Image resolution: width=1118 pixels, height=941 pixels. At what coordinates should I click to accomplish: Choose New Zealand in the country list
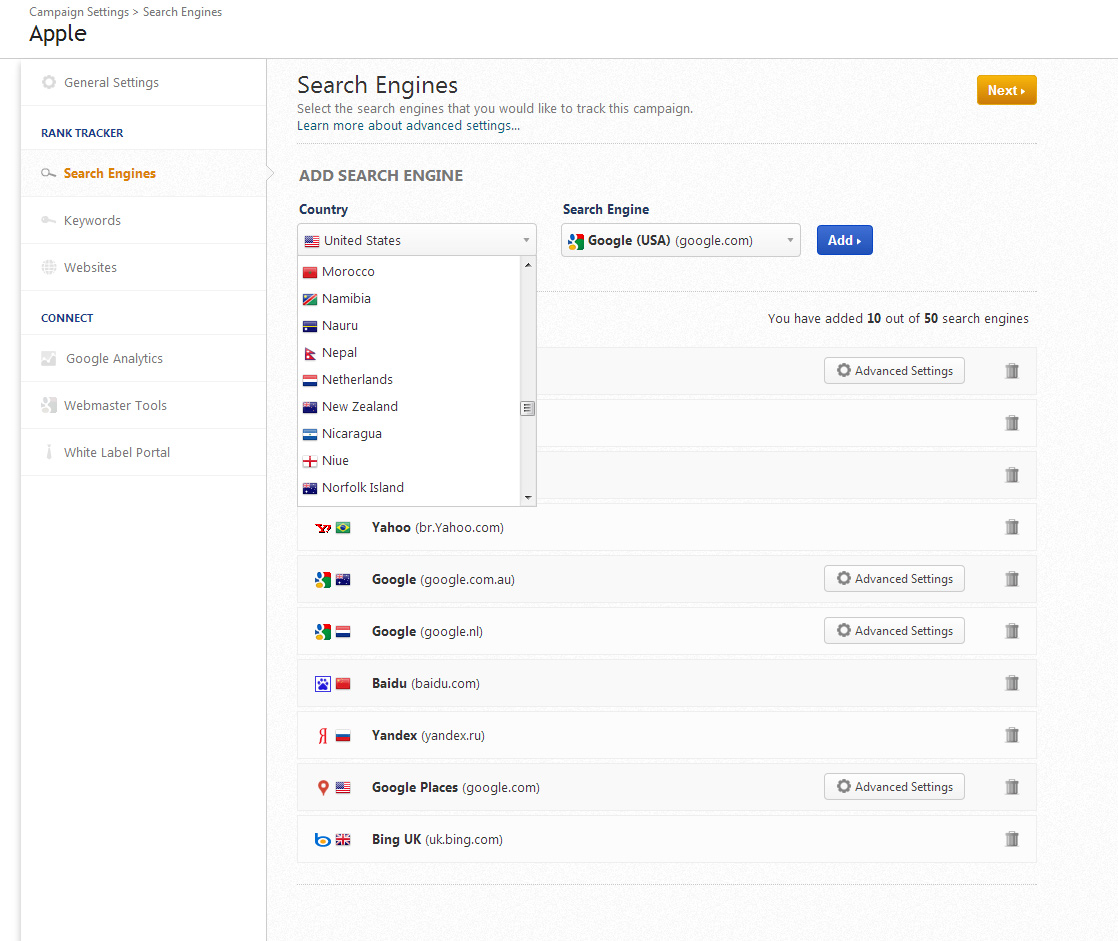coord(359,407)
